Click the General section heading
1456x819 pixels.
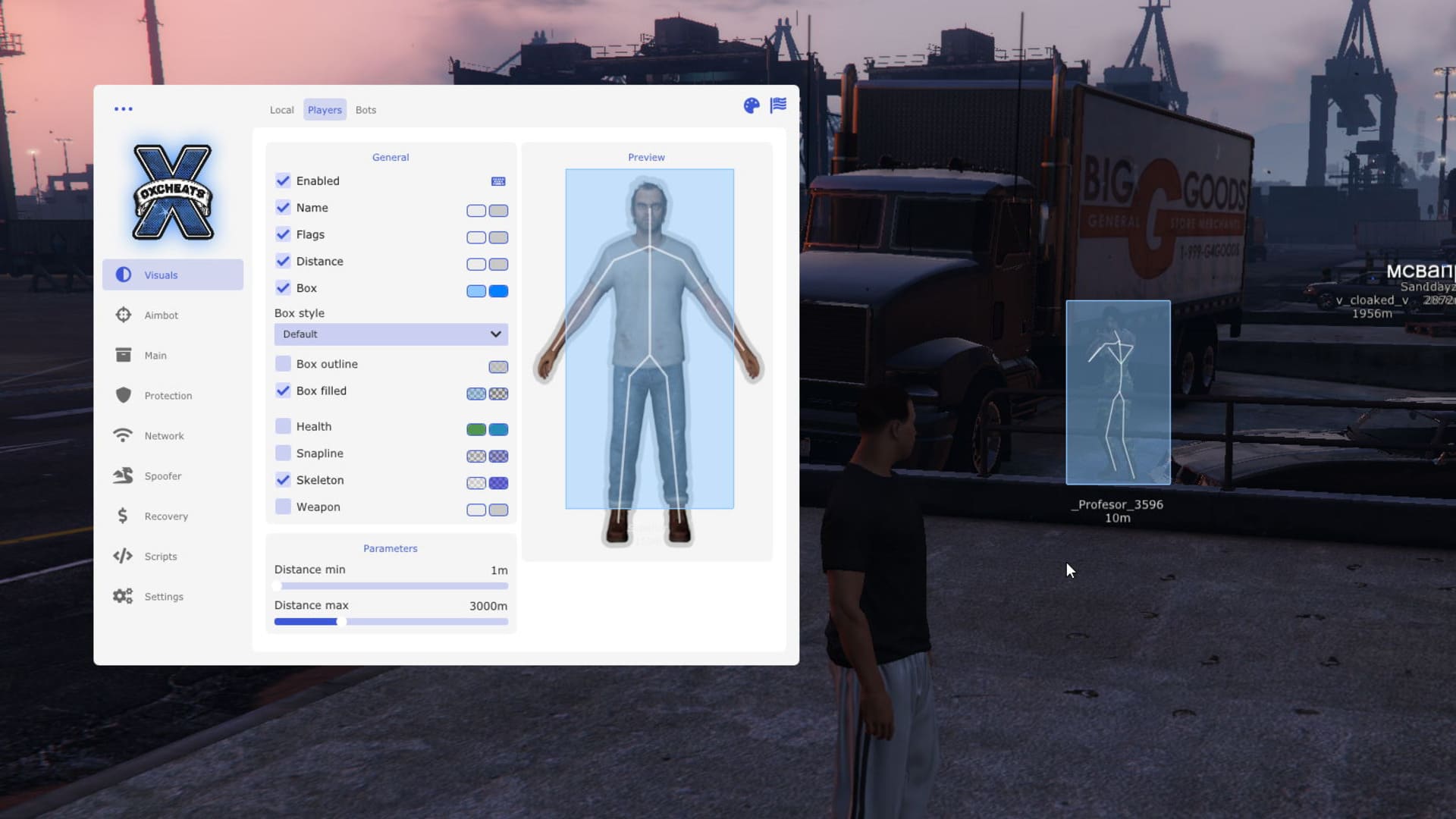coord(391,157)
